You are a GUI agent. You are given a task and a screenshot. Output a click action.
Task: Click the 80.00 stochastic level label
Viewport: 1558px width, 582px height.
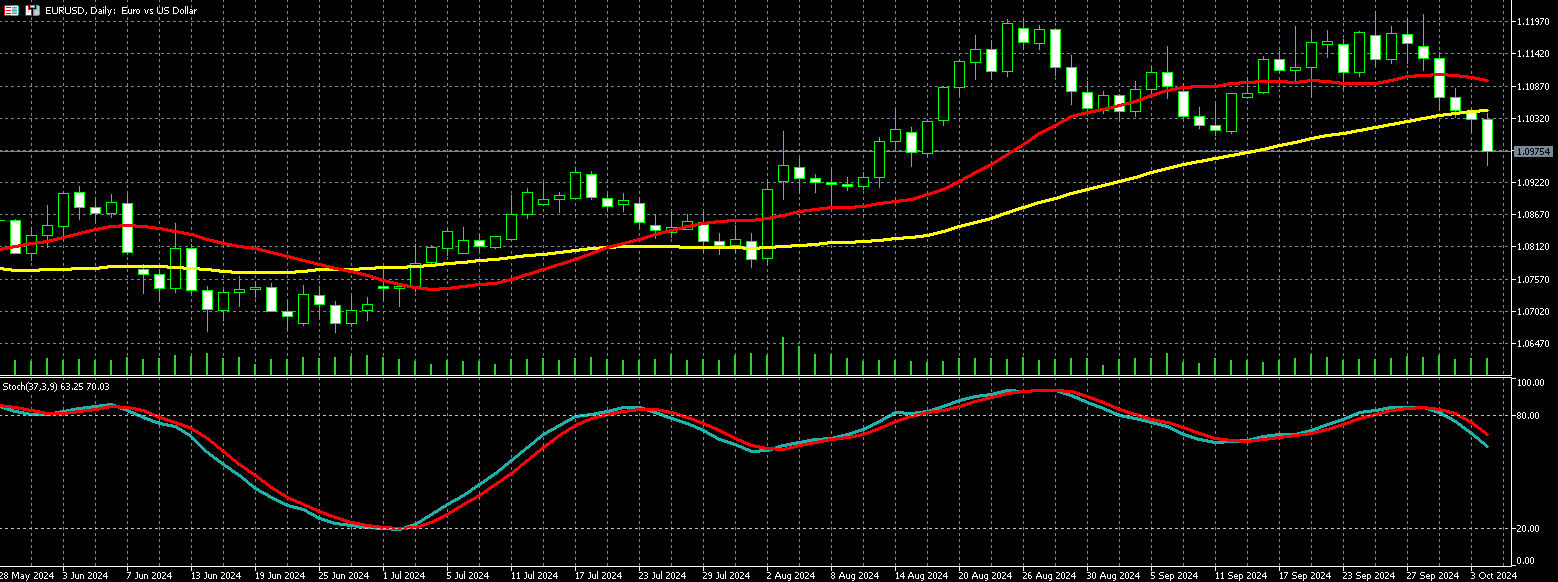[x=1528, y=416]
